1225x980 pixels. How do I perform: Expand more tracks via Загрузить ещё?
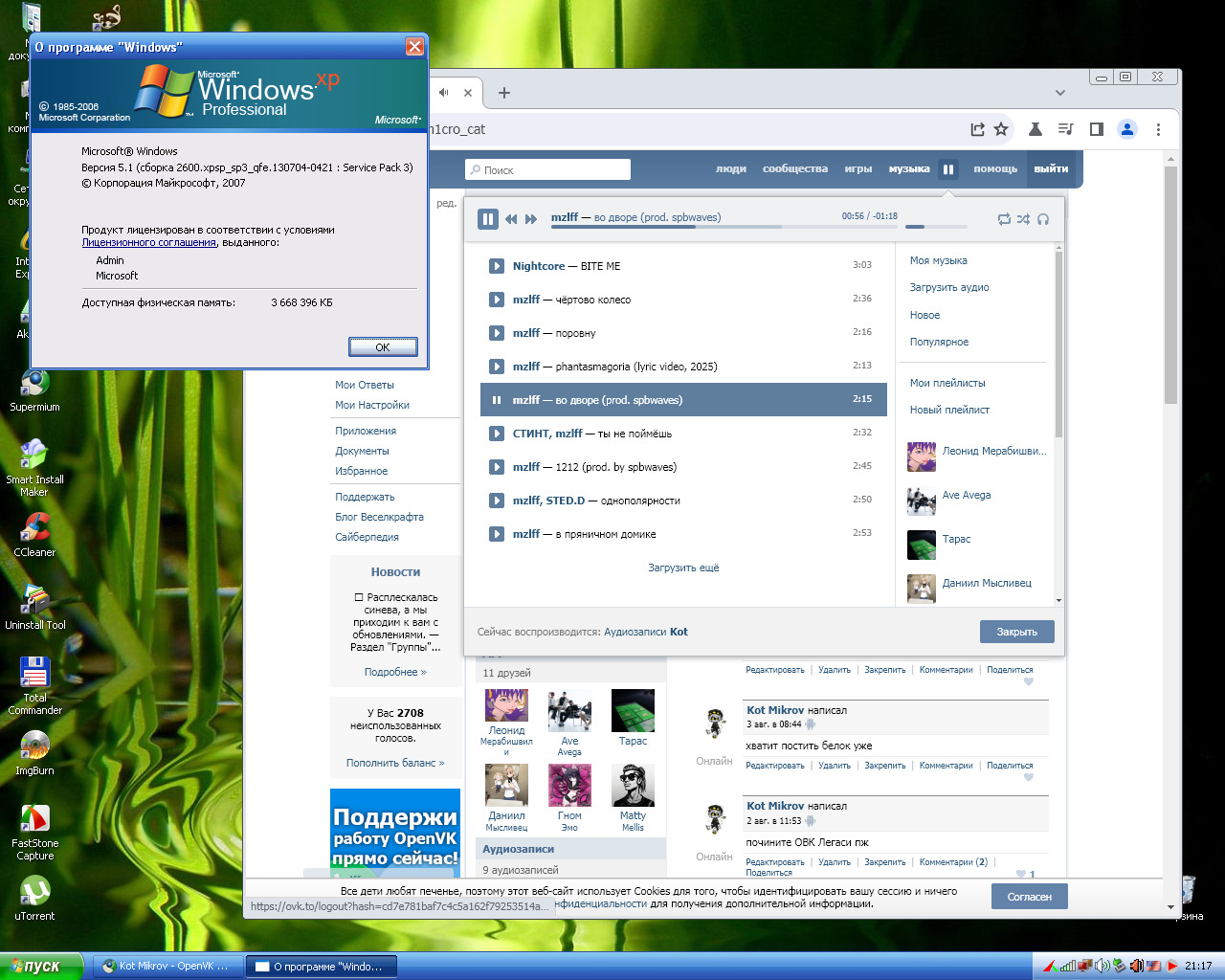pos(683,568)
